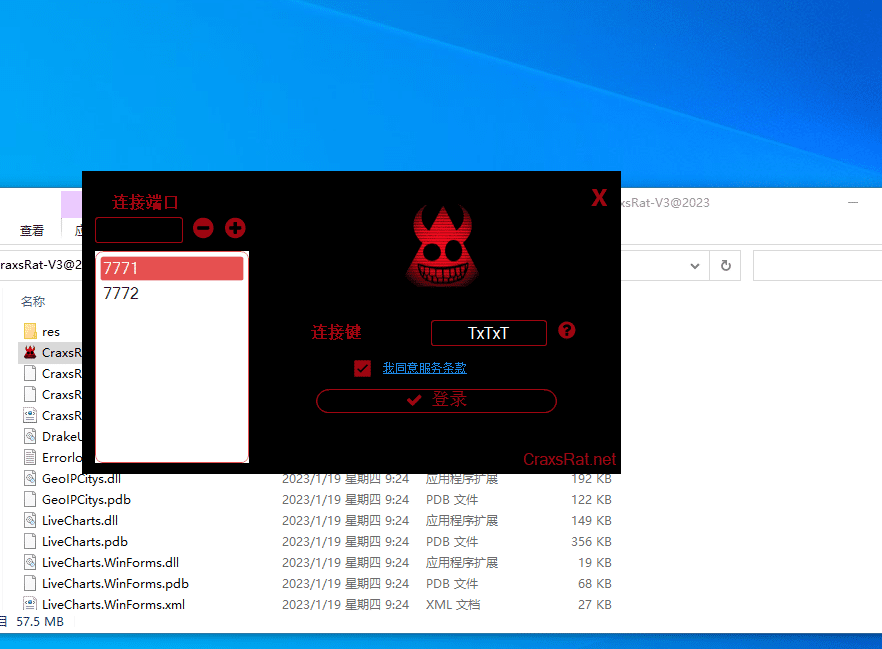Image resolution: width=882 pixels, height=649 pixels.
Task: Toggle the 我同意服务条款 agreement checkbox
Action: tap(362, 368)
